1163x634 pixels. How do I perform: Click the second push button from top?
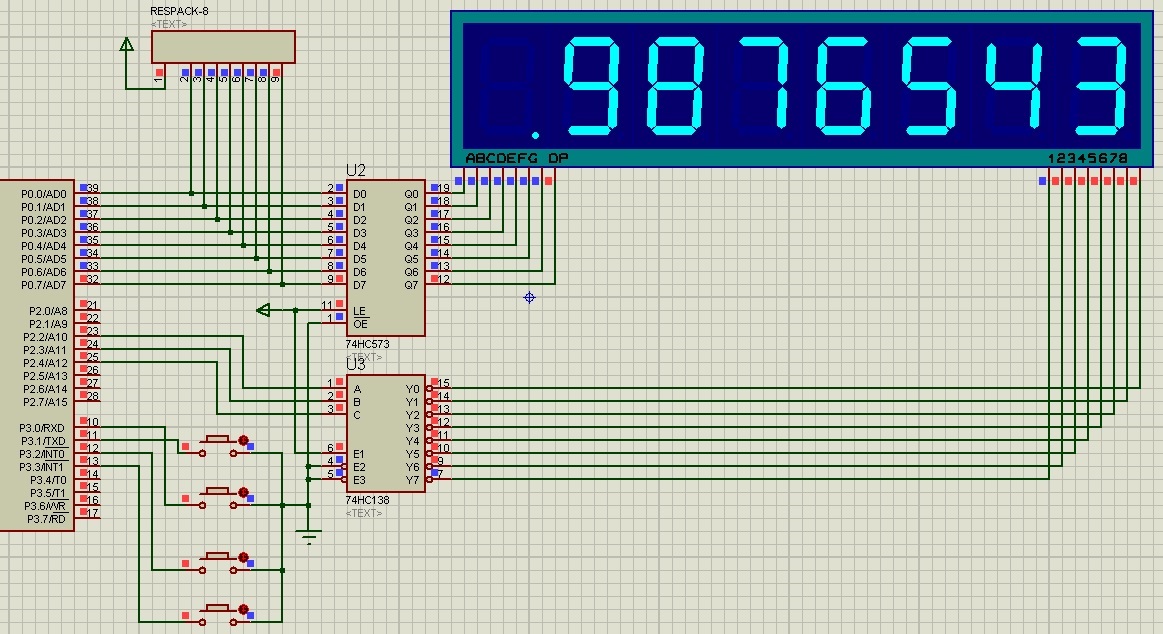218,496
